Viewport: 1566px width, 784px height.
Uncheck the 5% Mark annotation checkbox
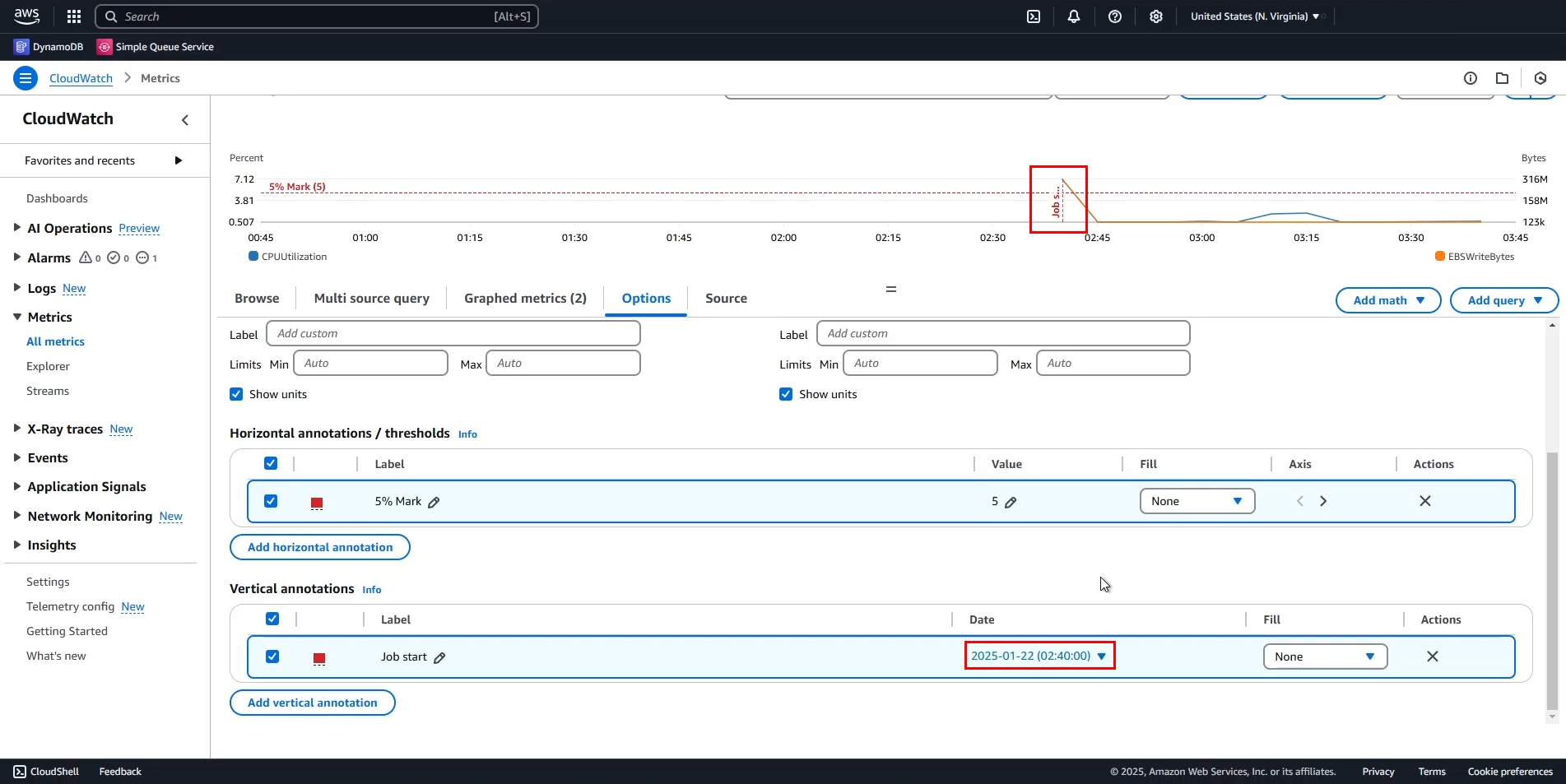pyautogui.click(x=271, y=501)
